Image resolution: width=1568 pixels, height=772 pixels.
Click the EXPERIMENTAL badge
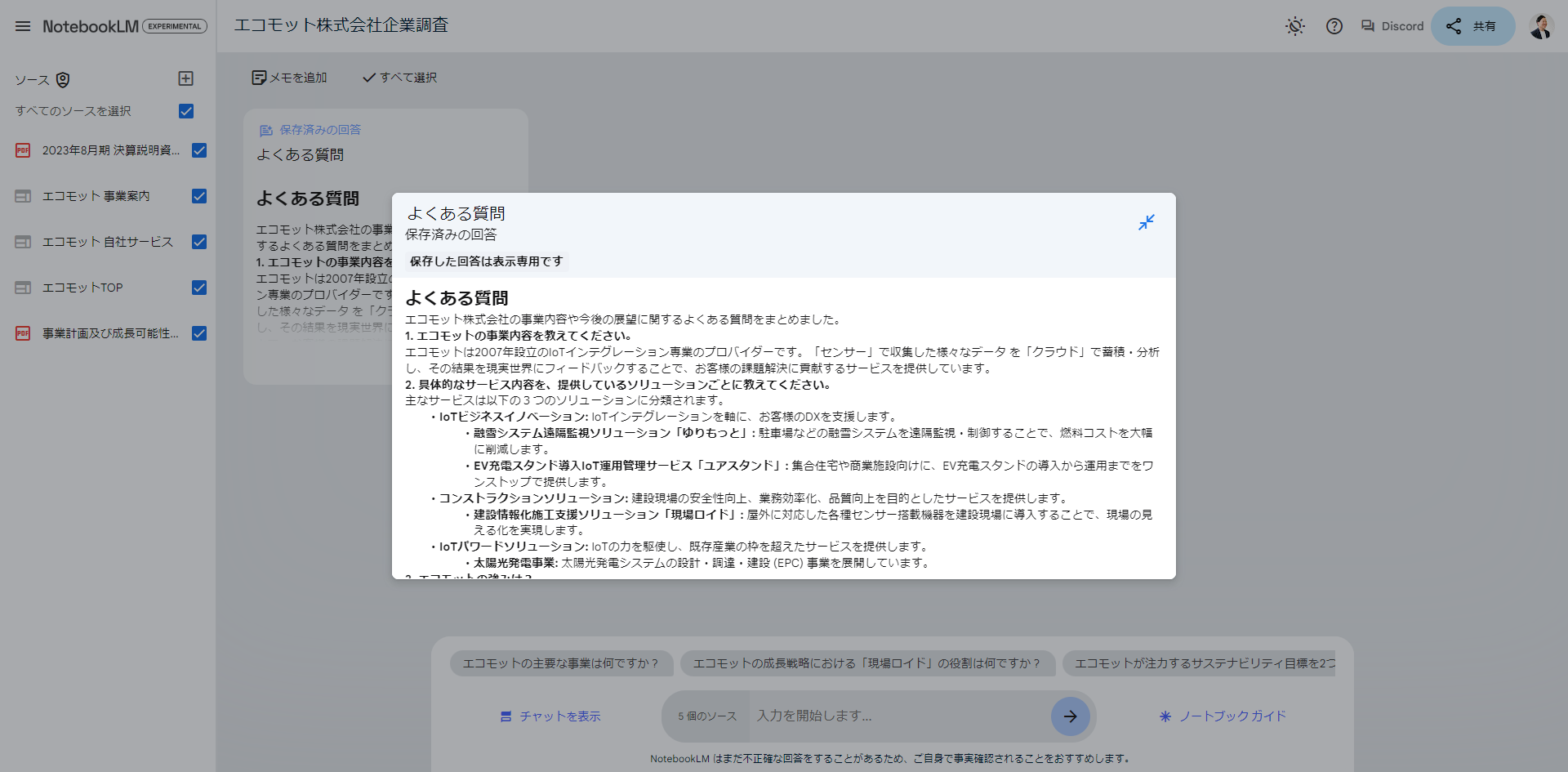pos(175,26)
